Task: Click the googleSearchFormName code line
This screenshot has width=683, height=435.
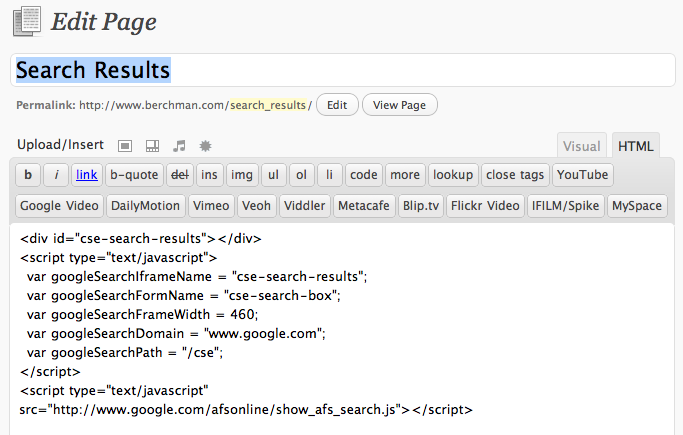Action: (x=183, y=296)
